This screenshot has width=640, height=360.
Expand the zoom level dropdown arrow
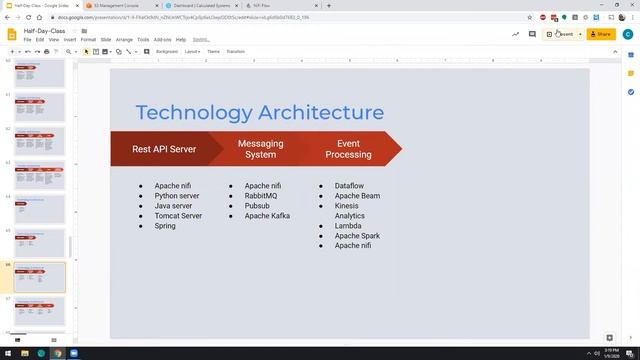(76, 52)
